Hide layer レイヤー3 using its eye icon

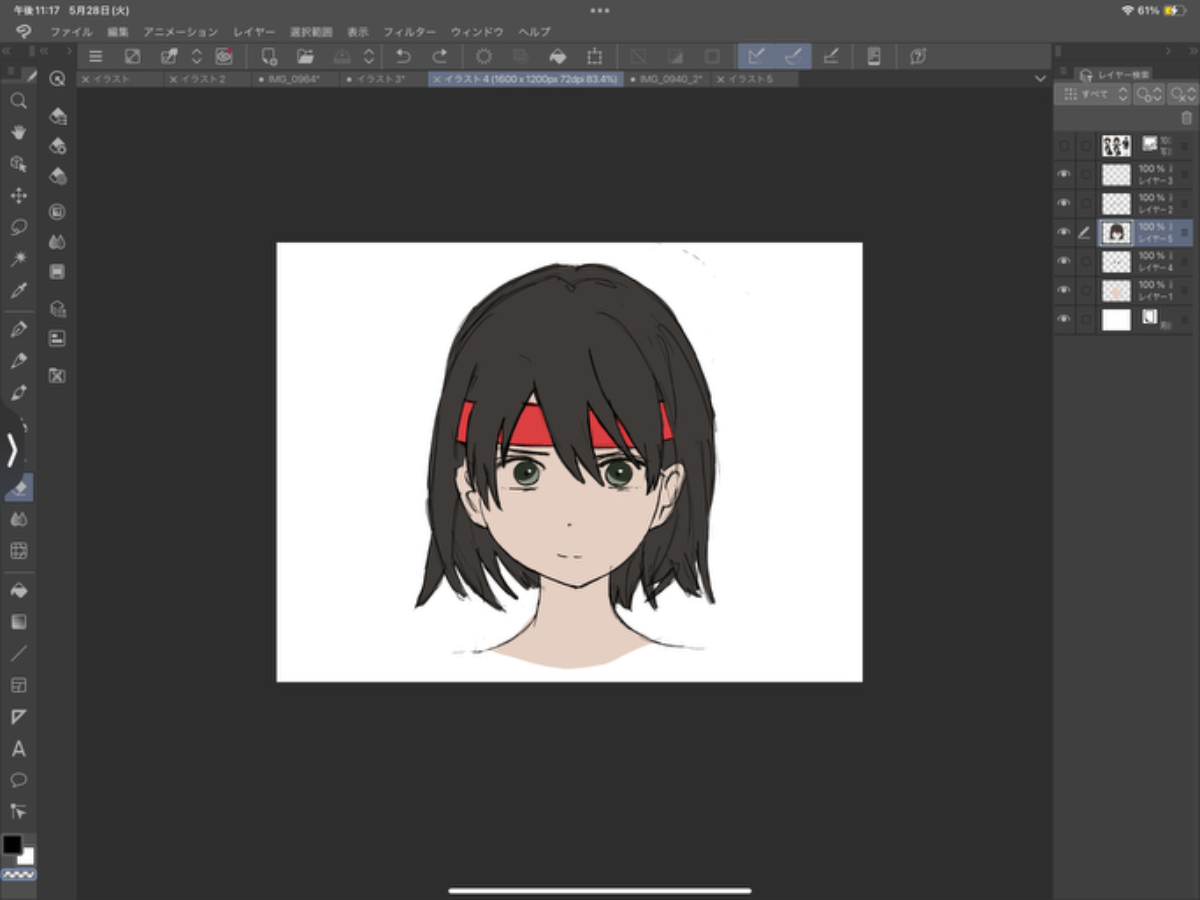point(1064,175)
